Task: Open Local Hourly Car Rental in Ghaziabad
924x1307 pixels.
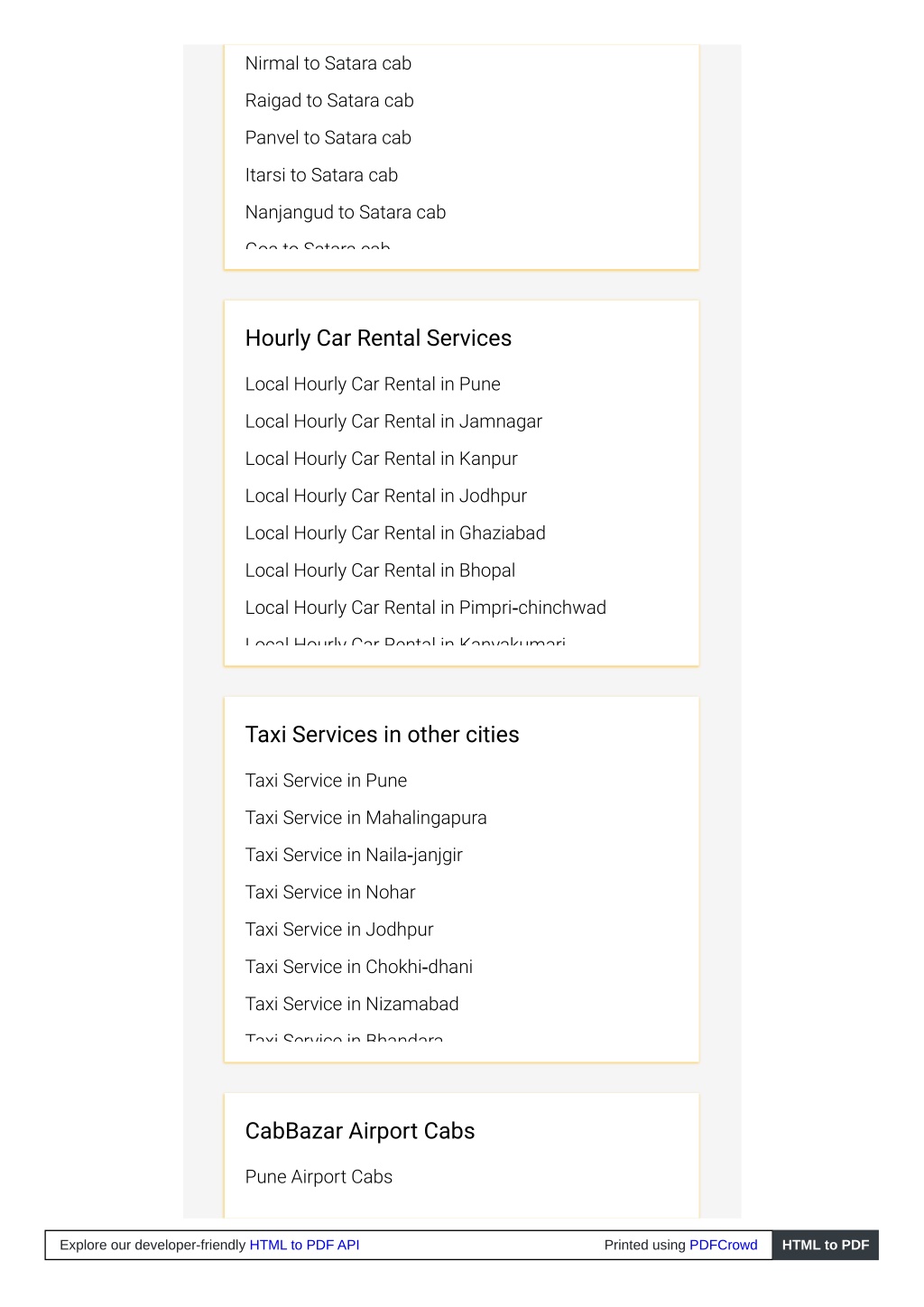Action: (395, 533)
